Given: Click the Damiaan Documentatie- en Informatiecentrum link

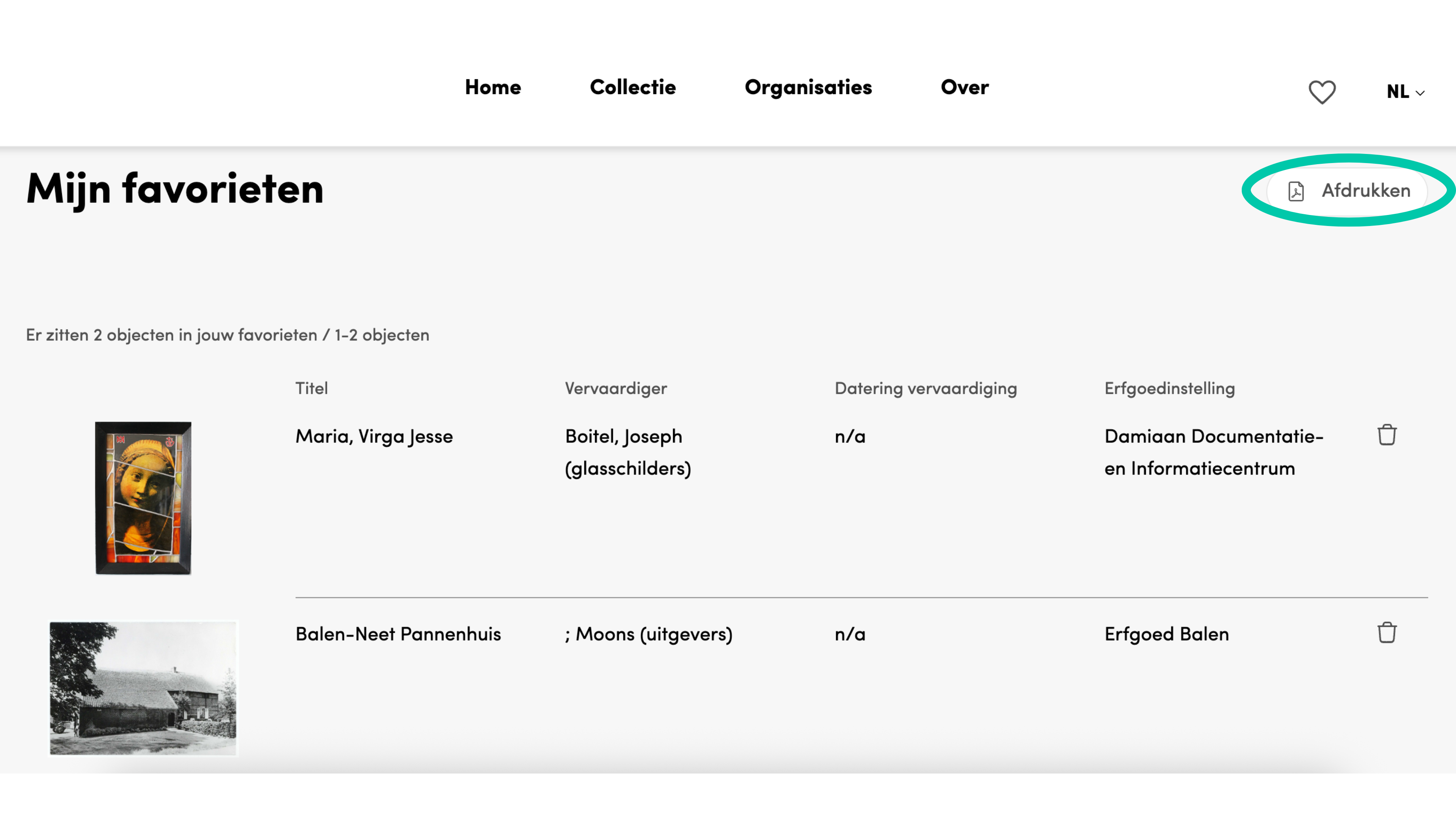Looking at the screenshot, I should 1214,452.
